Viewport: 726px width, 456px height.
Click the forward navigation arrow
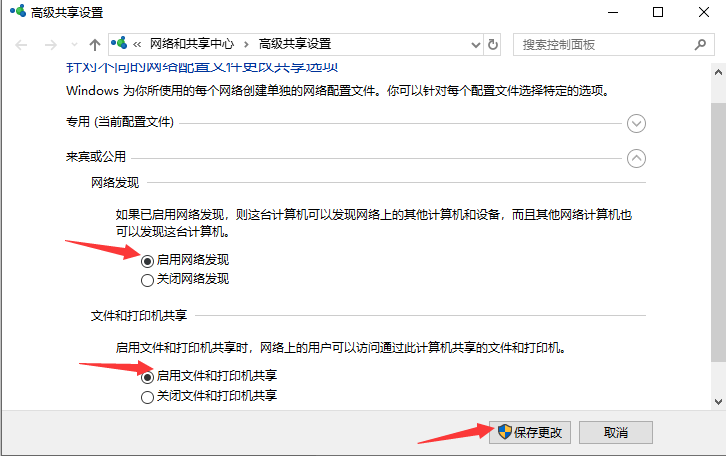(x=50, y=45)
